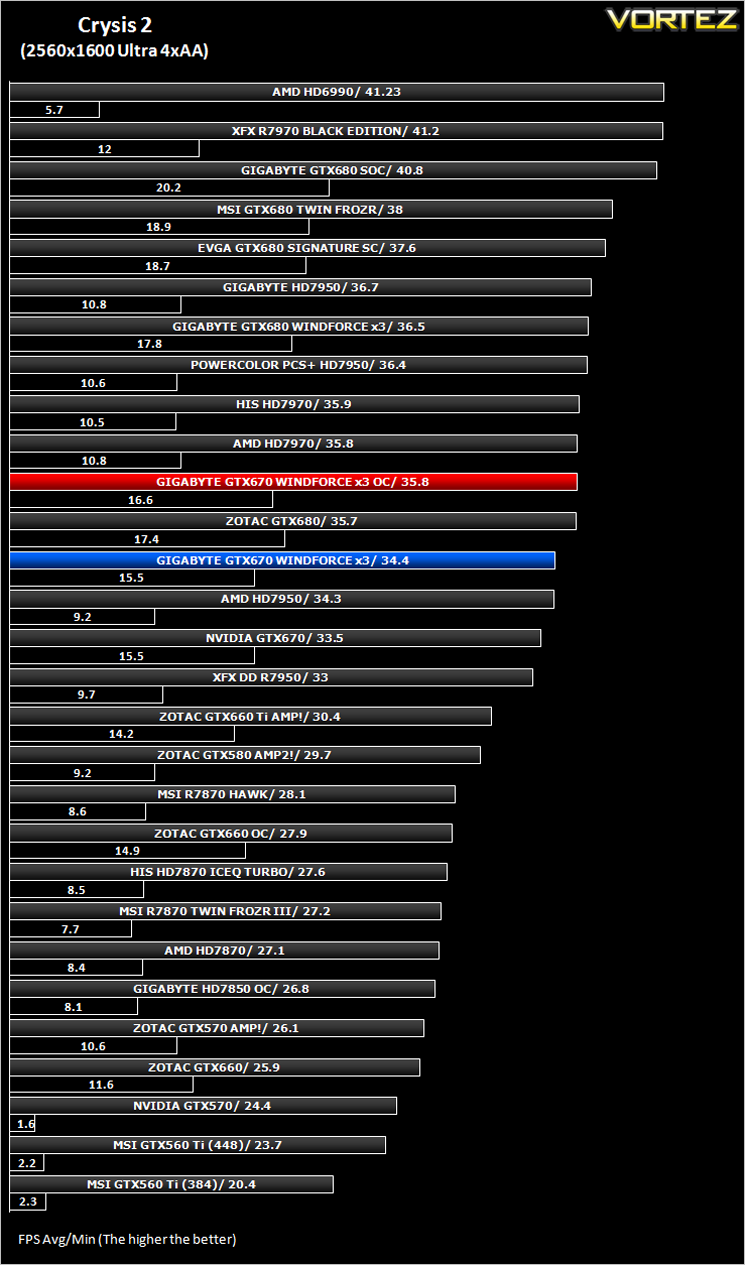Click the "8.5" minimum FPS bar
The height and width of the screenshot is (1265, 745).
click(76, 891)
